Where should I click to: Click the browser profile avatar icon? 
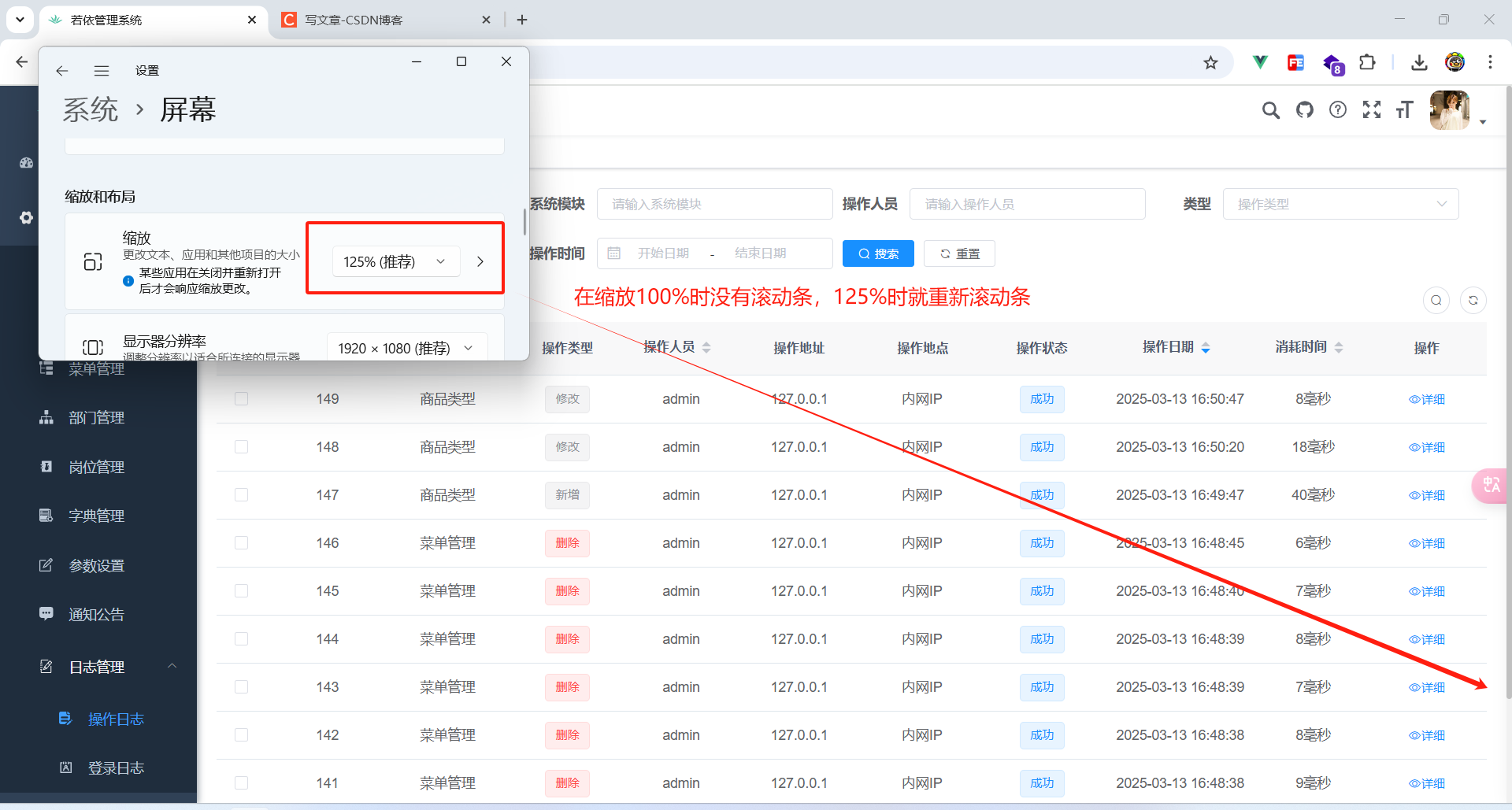1455,62
